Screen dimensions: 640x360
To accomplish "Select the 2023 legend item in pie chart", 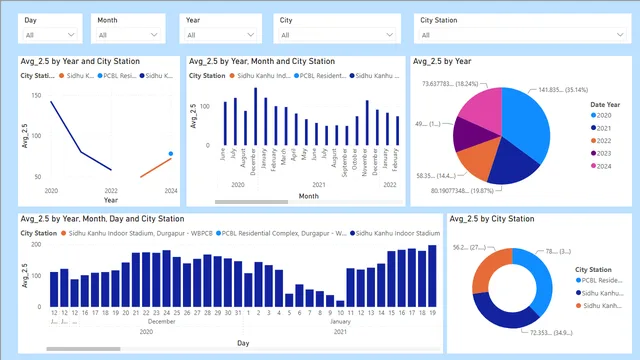I will (x=601, y=153).
